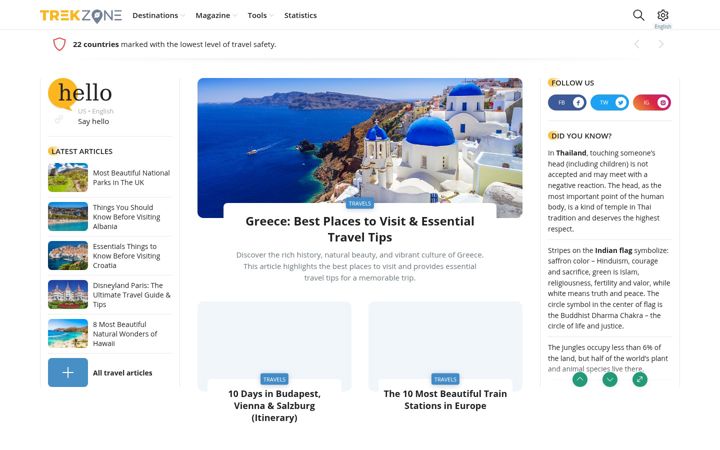This screenshot has width=720, height=450.
Task: Click the TrekZone logo
Action: tap(81, 16)
